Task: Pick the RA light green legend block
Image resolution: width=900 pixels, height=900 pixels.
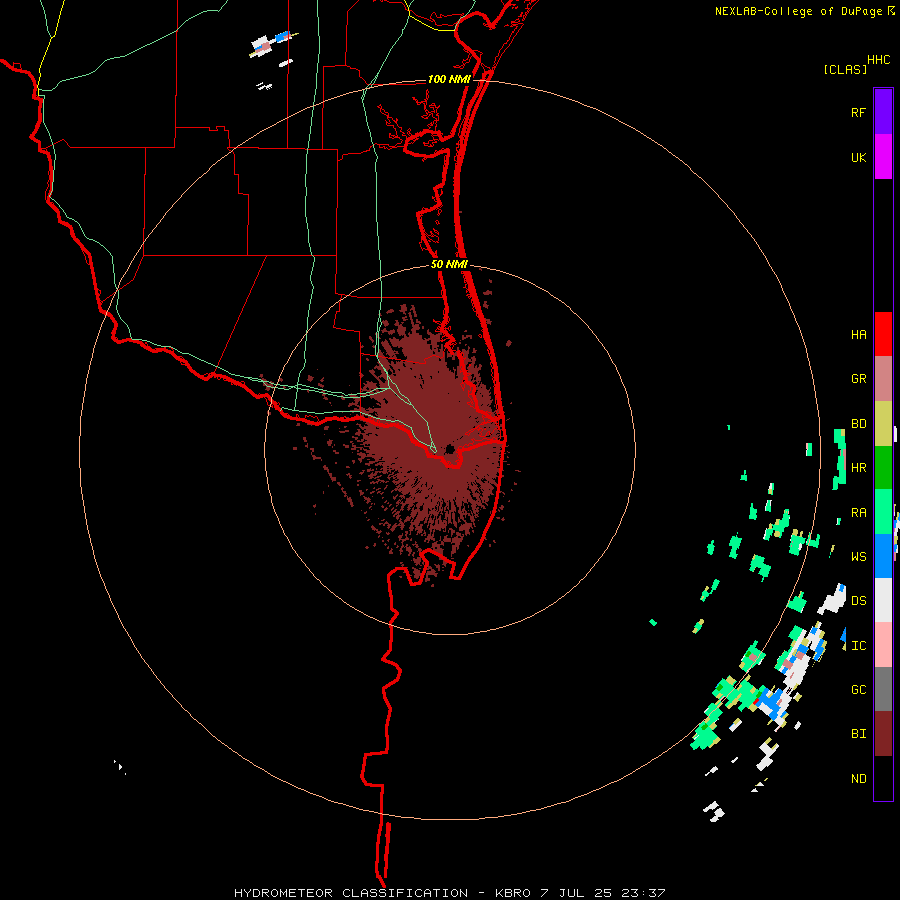Action: (x=883, y=512)
